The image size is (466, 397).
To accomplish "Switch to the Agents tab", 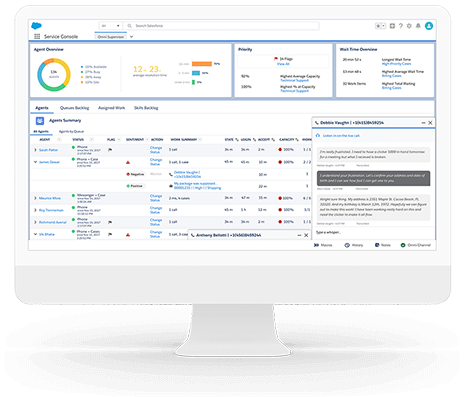I will [42, 108].
